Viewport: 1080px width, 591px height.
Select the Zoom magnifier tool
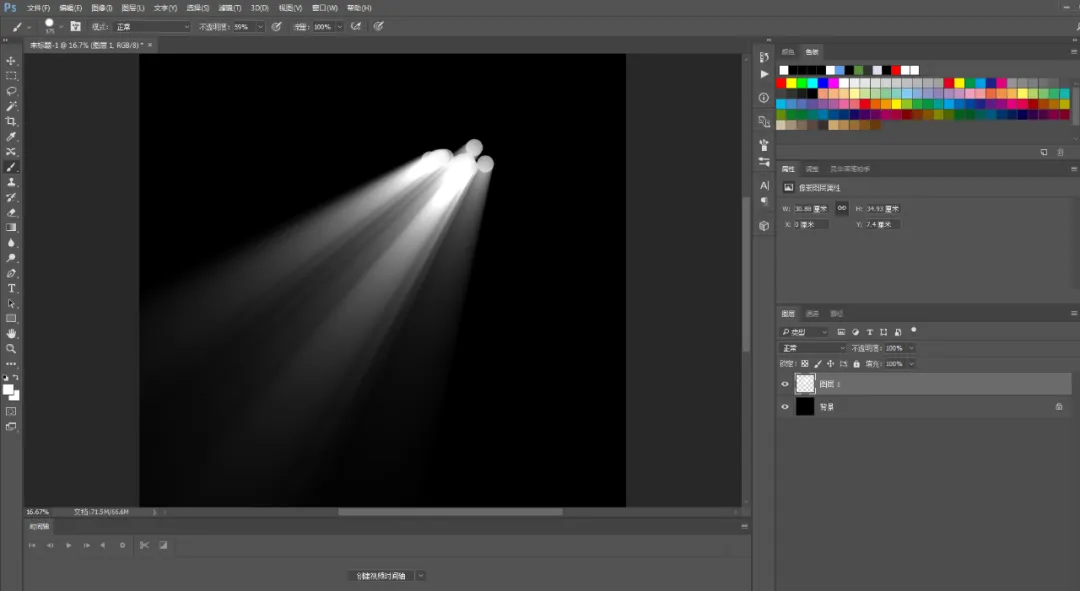(x=11, y=349)
